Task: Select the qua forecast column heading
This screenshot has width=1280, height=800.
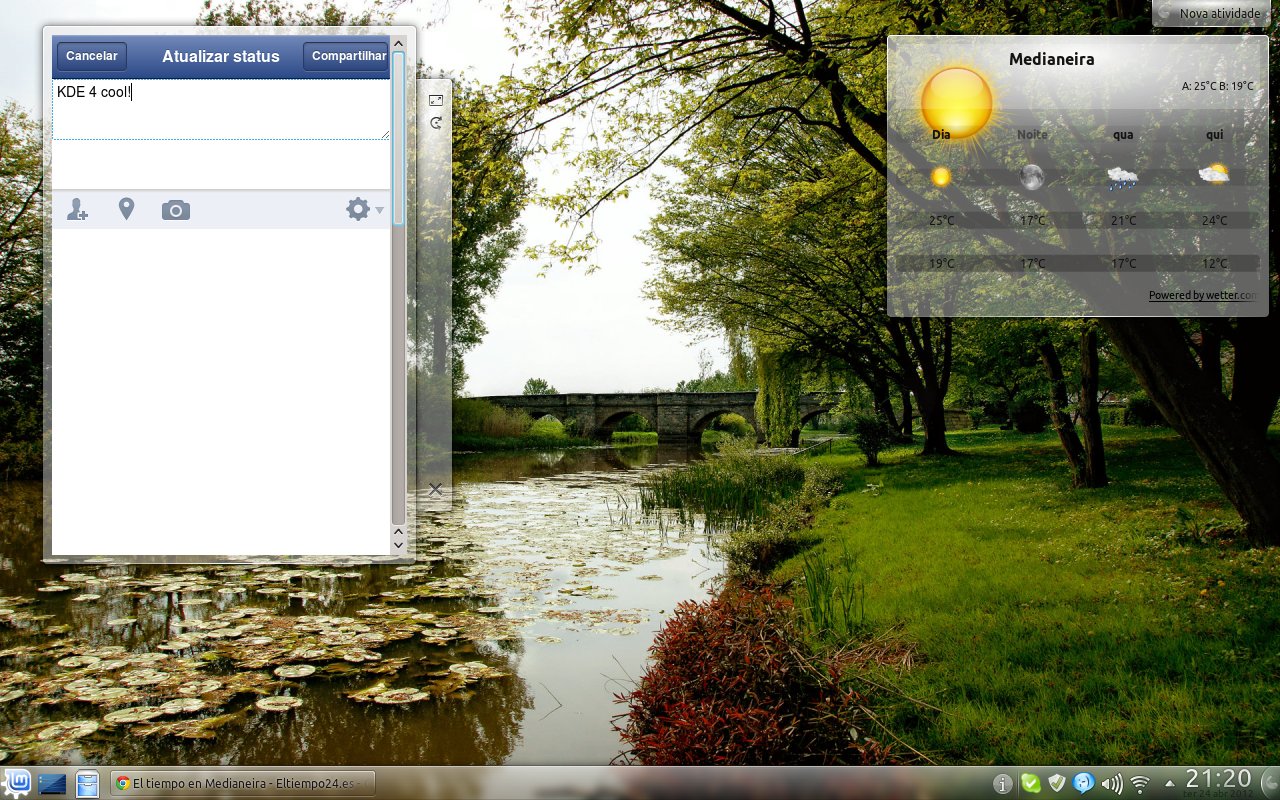Action: pyautogui.click(x=1123, y=134)
